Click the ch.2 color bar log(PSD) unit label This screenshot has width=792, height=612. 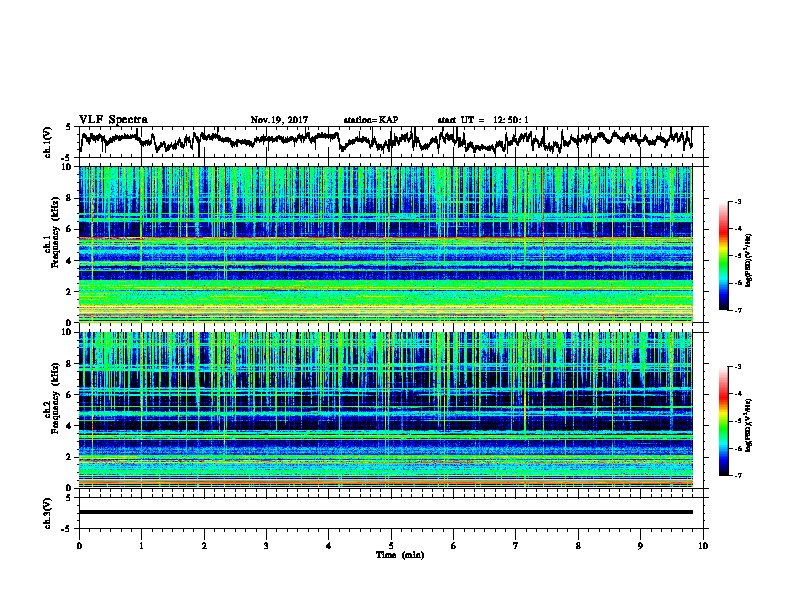(749, 425)
